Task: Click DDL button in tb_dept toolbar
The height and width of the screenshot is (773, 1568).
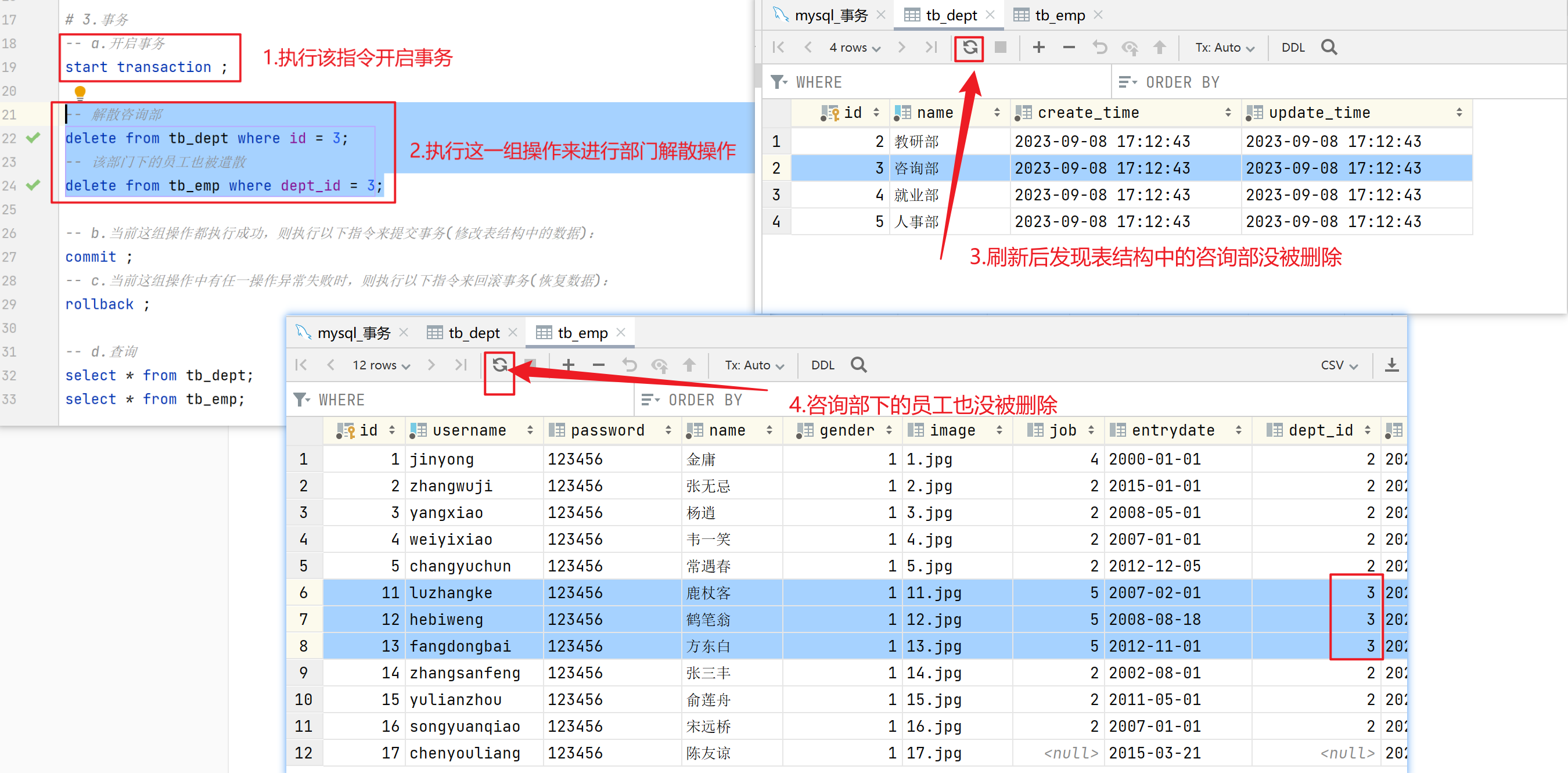Action: (1293, 48)
